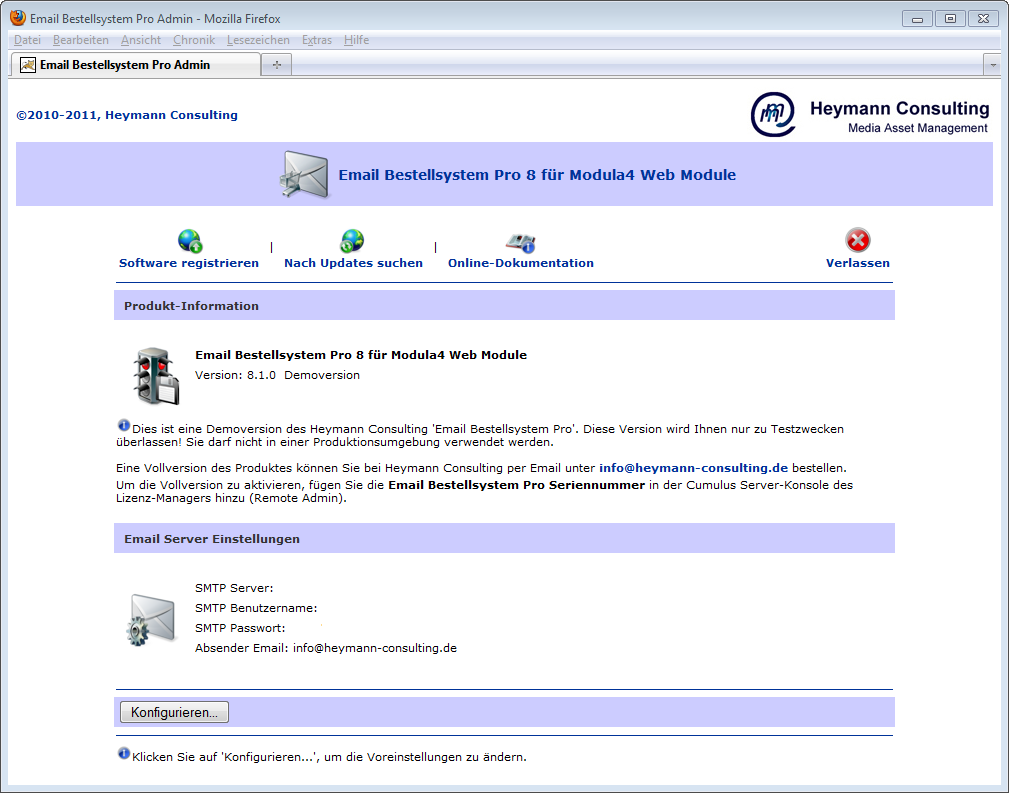1009x793 pixels.
Task: Open a new tab with plus button
Action: pyautogui.click(x=277, y=64)
